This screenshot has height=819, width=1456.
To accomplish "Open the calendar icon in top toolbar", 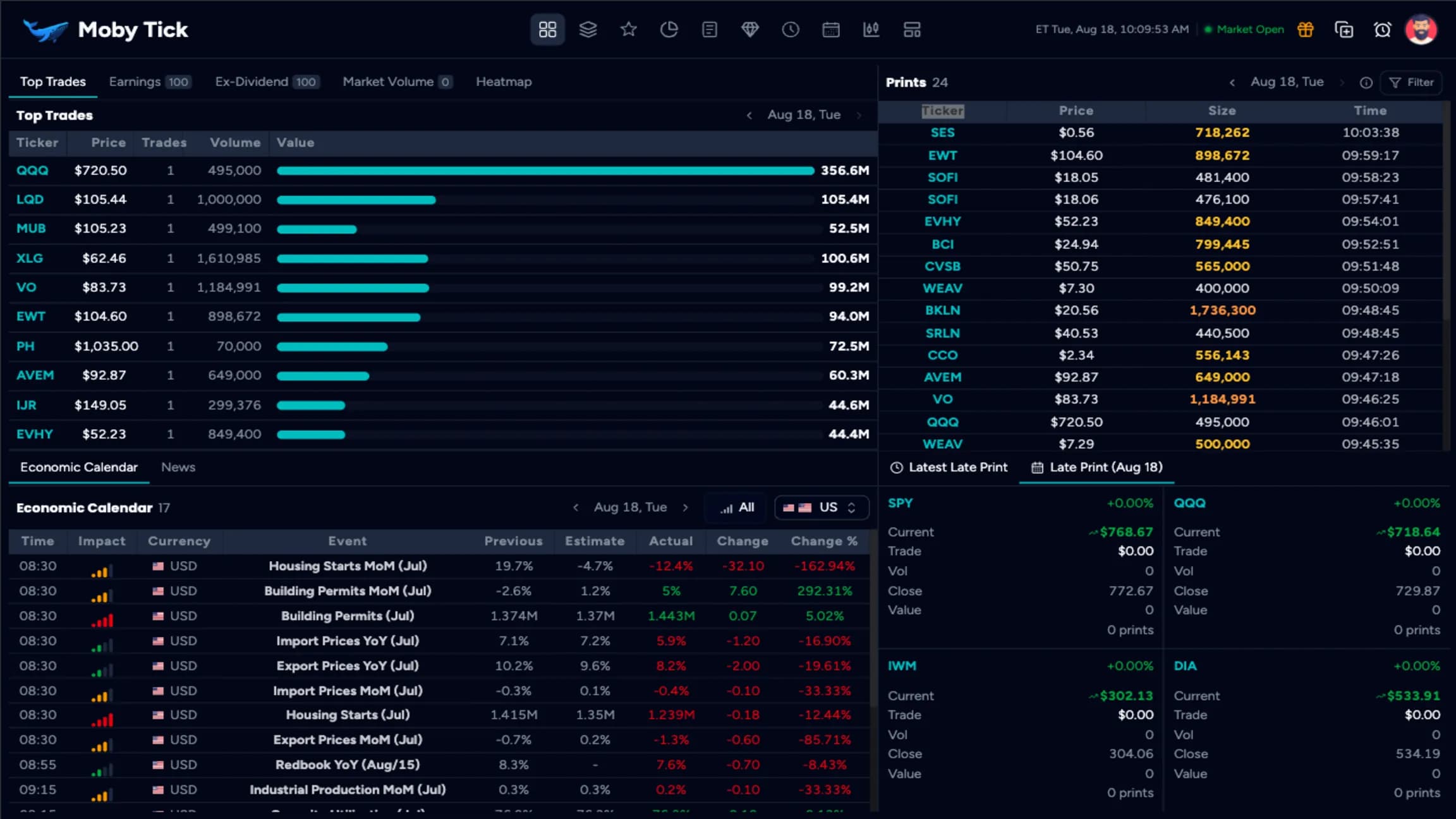I will (831, 30).
